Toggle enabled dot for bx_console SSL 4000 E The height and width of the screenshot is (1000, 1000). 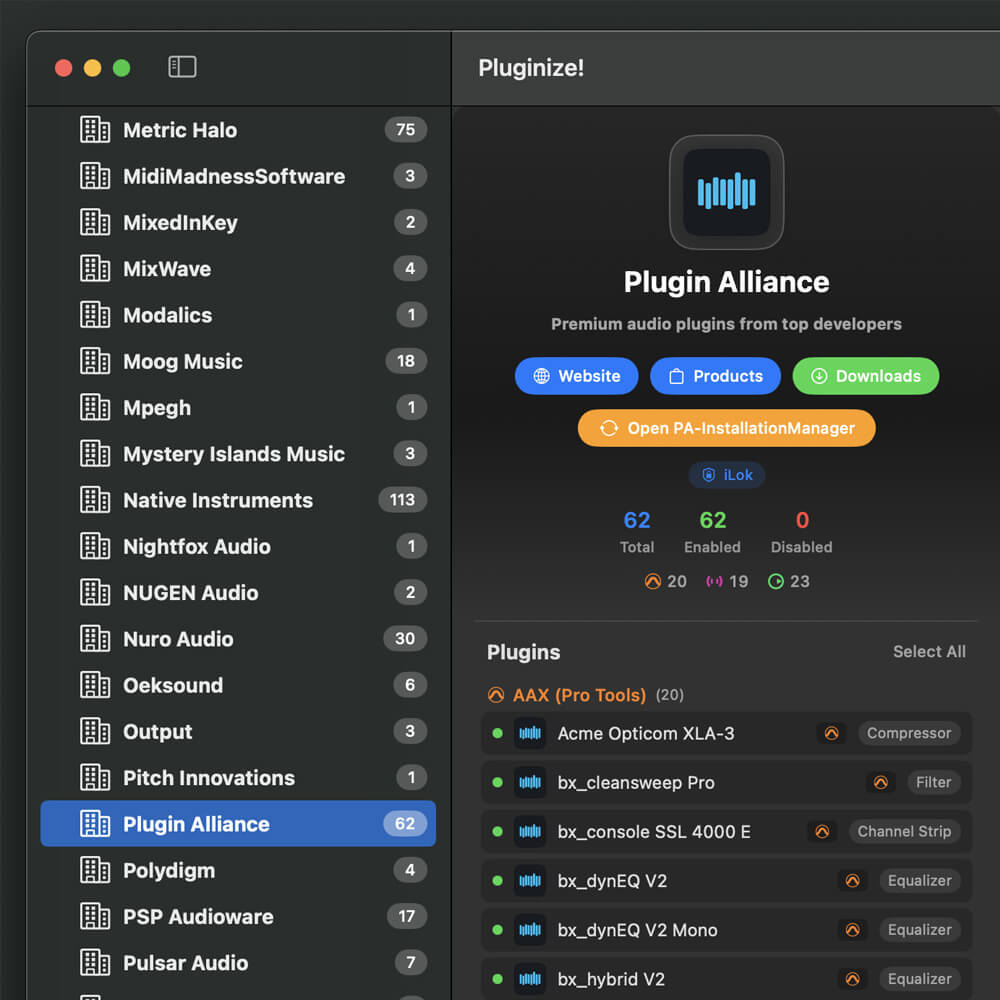pos(497,832)
